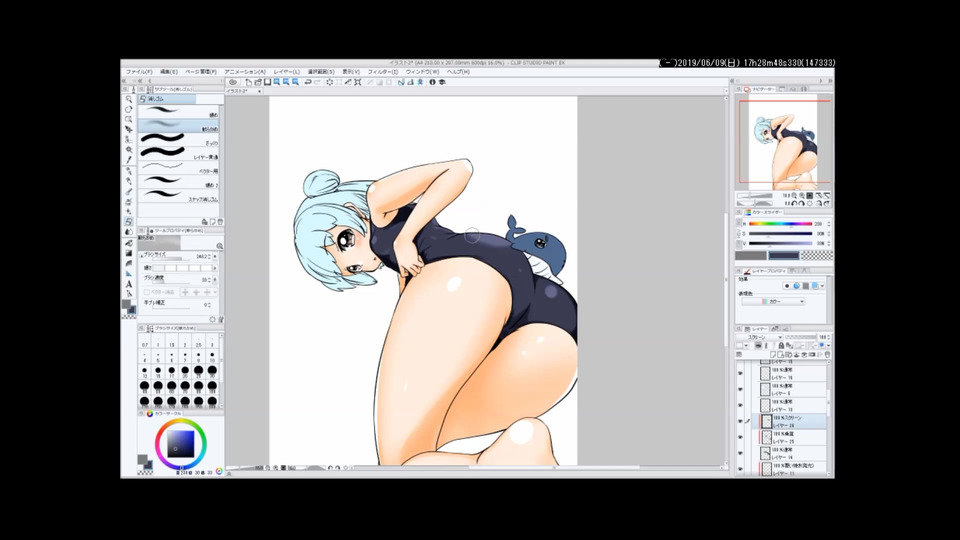Hide layer レイヤー 24 via eye icon
The height and width of the screenshot is (540, 960).
pyautogui.click(x=740, y=421)
